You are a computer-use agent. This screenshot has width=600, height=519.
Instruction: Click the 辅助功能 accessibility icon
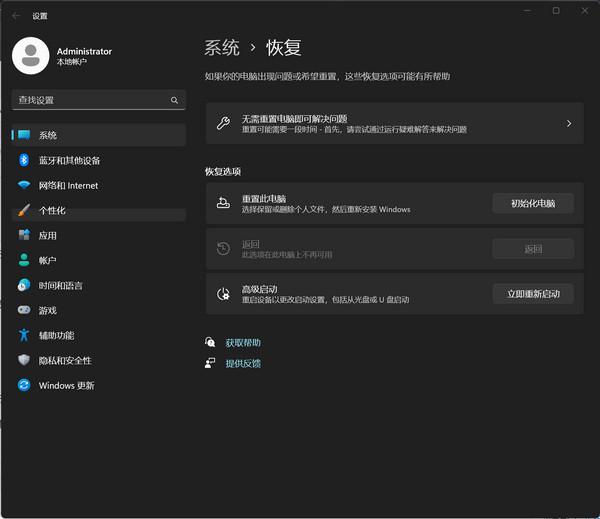24,335
